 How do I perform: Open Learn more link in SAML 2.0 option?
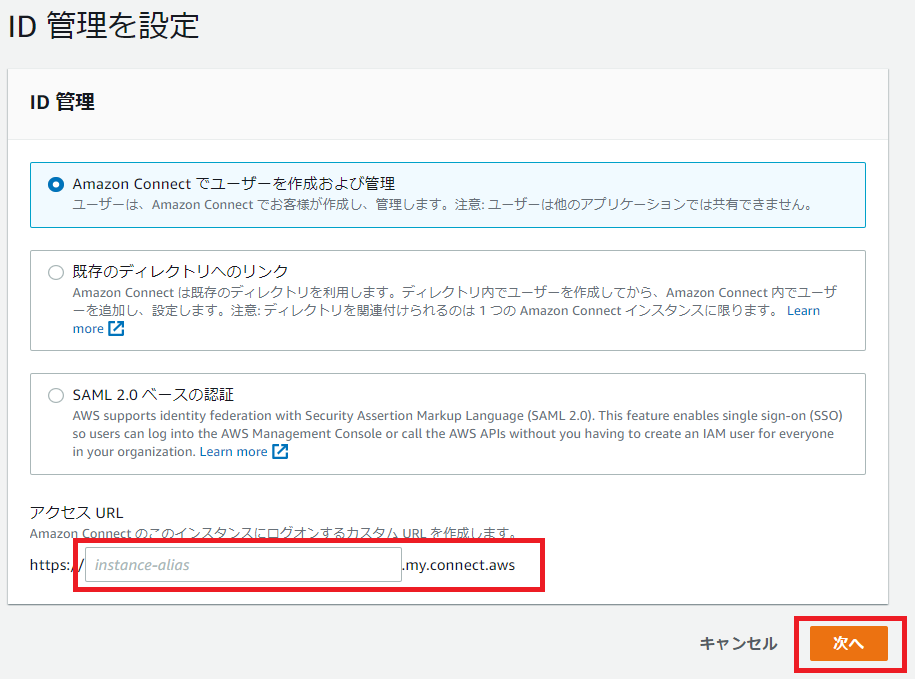point(233,452)
